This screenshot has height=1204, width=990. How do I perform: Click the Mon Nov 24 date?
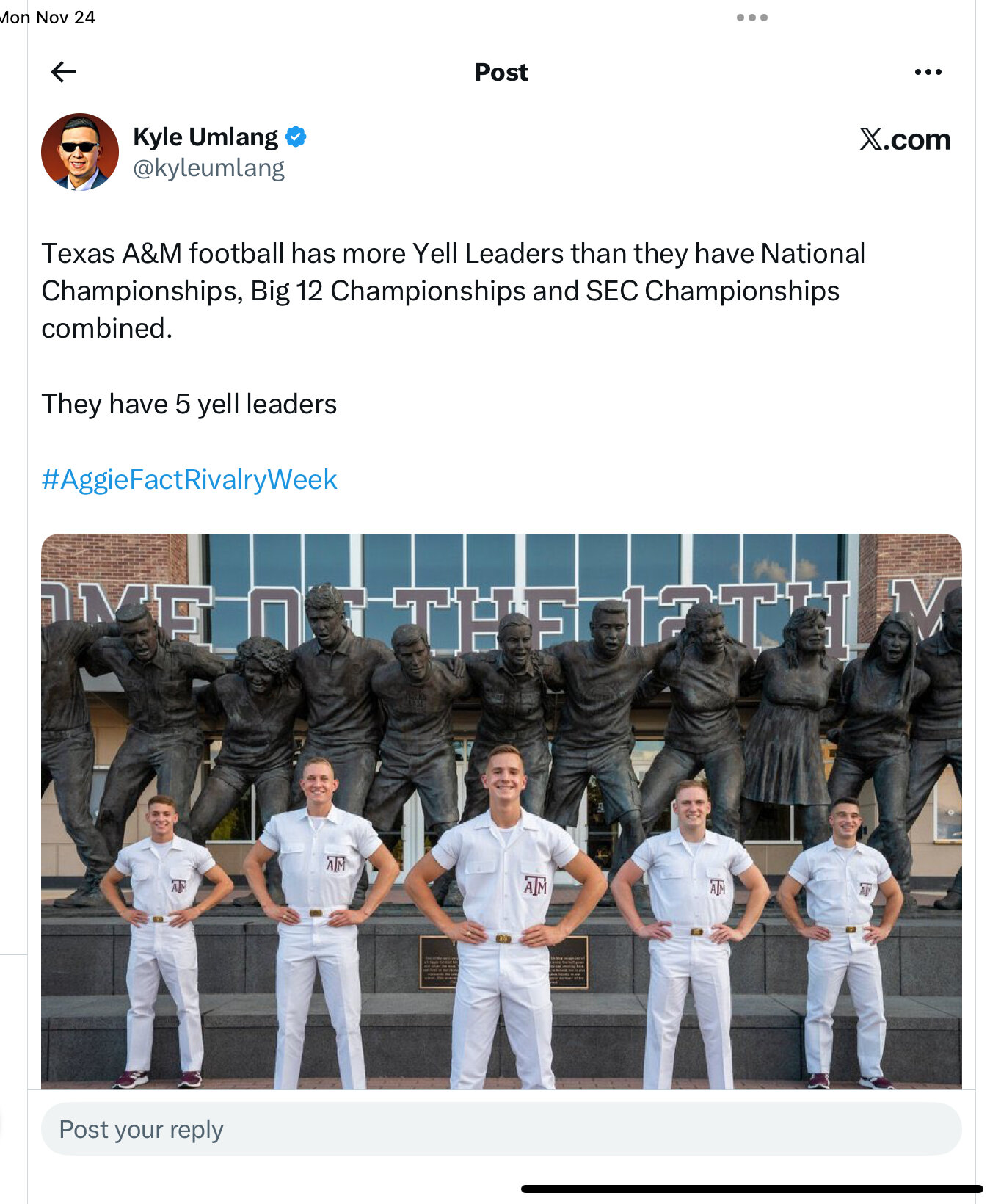click(48, 18)
